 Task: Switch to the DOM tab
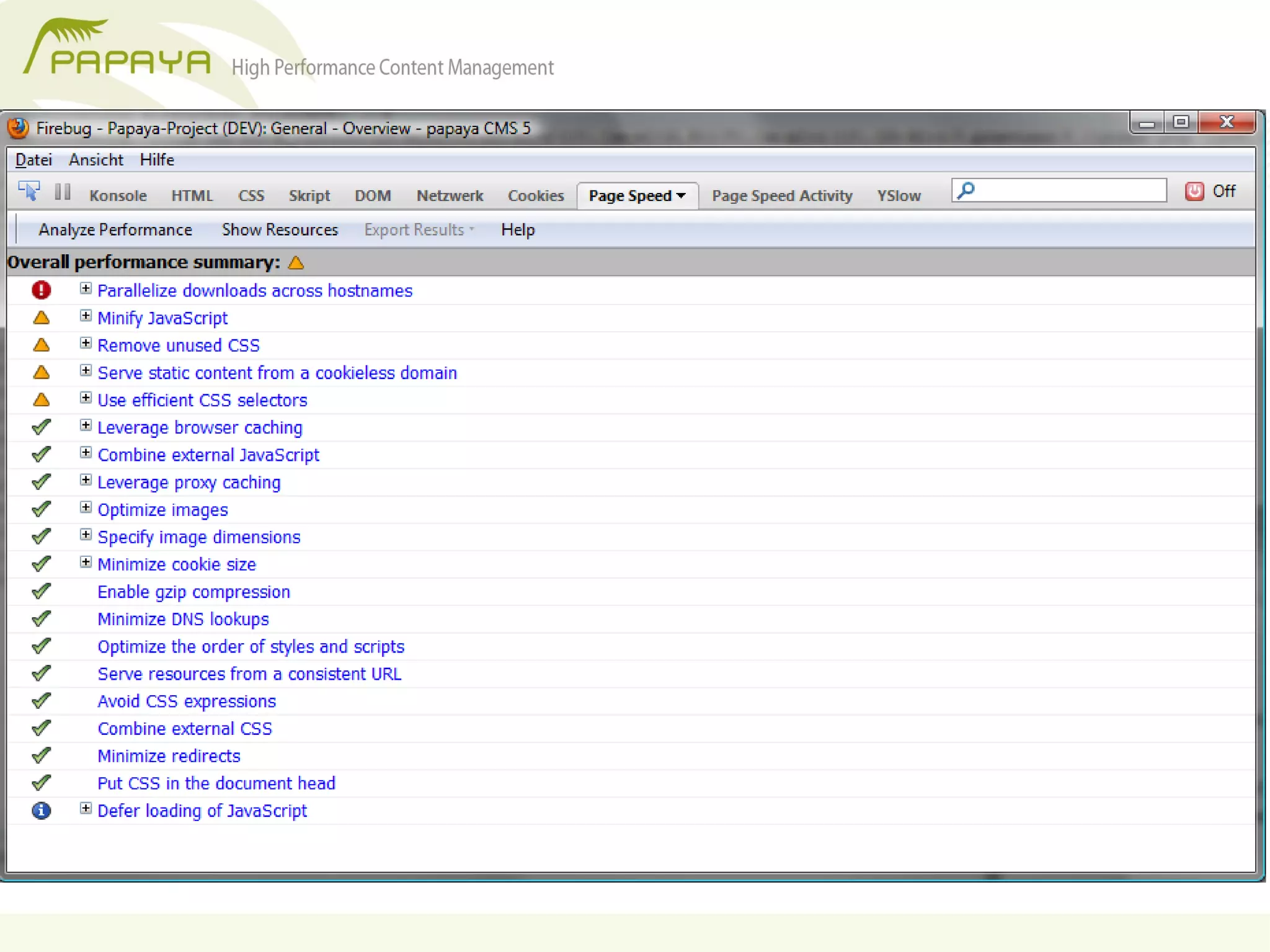pos(373,196)
